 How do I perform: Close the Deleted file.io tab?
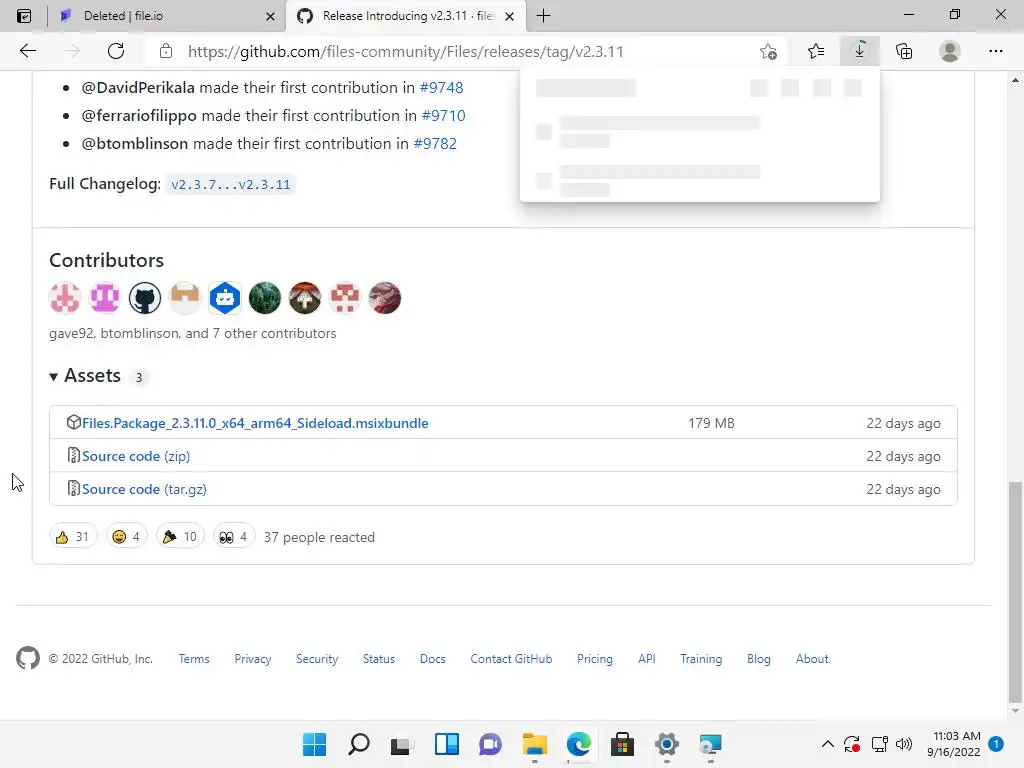tap(270, 16)
